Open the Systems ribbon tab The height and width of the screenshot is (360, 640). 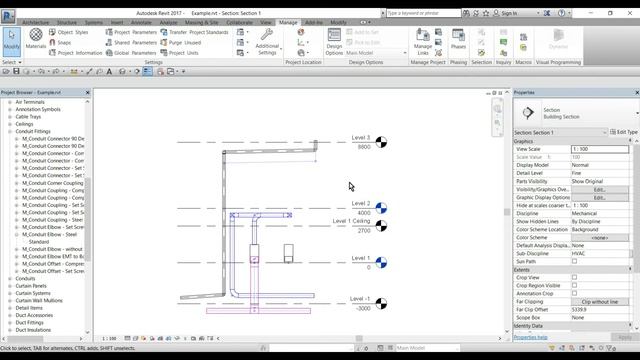(93, 22)
